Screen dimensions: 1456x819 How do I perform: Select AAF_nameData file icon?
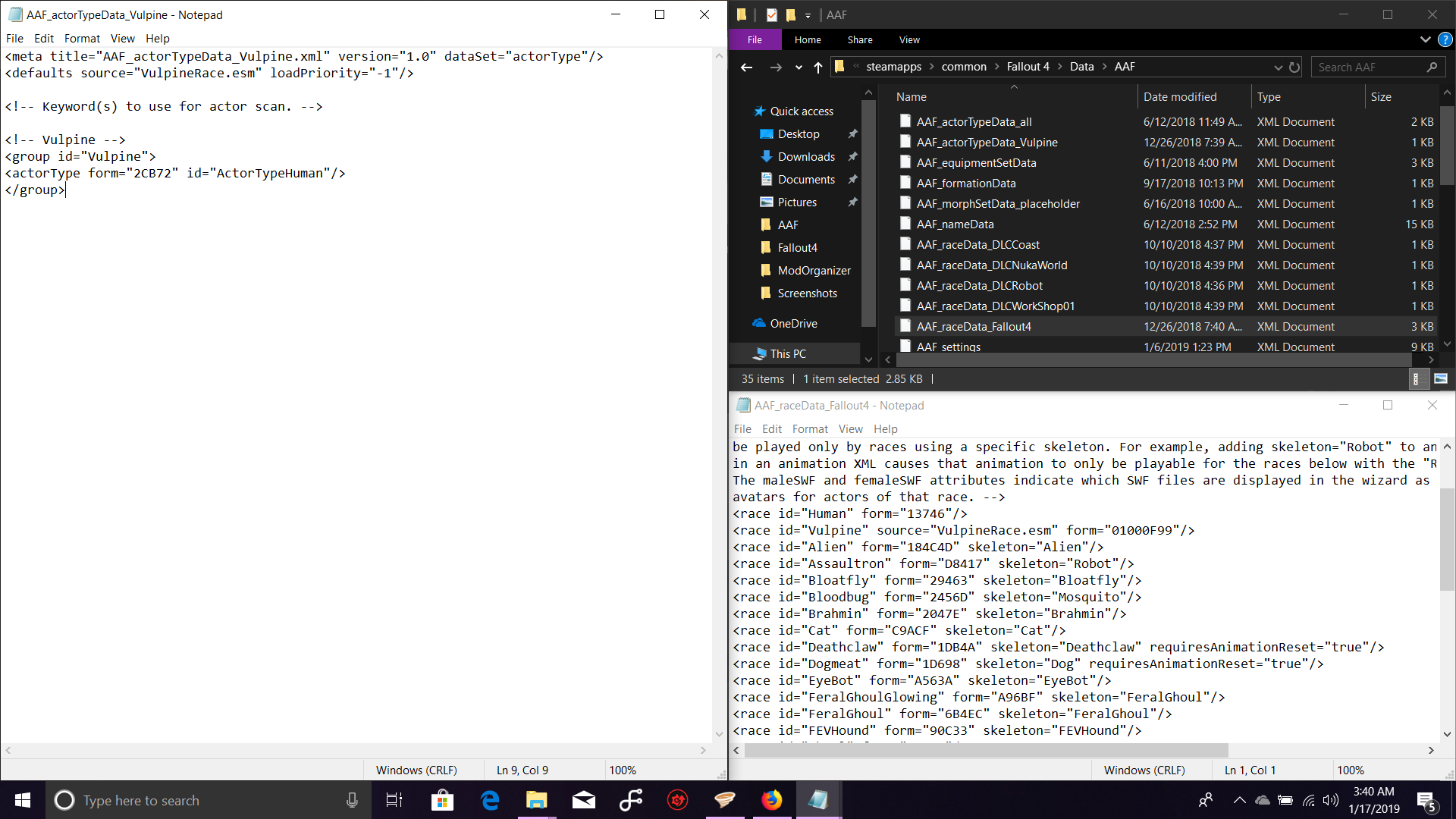[905, 224]
